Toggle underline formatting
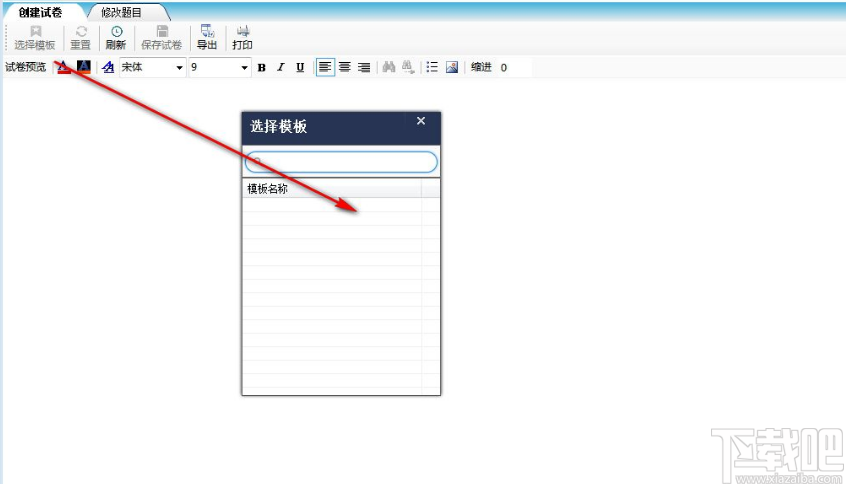Viewport: 846px width, 484px height. (x=300, y=67)
